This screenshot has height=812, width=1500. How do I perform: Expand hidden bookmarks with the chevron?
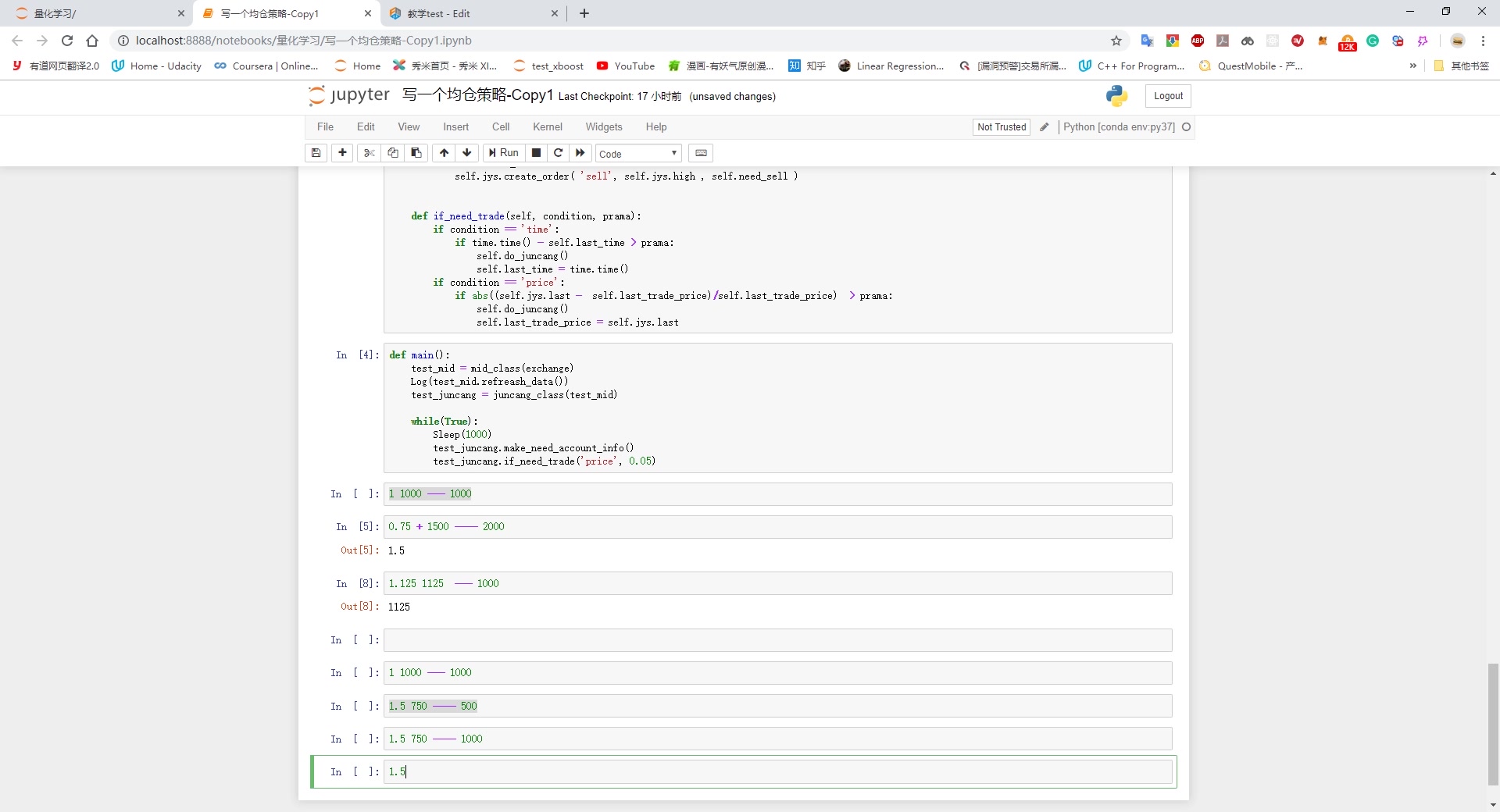1412,66
